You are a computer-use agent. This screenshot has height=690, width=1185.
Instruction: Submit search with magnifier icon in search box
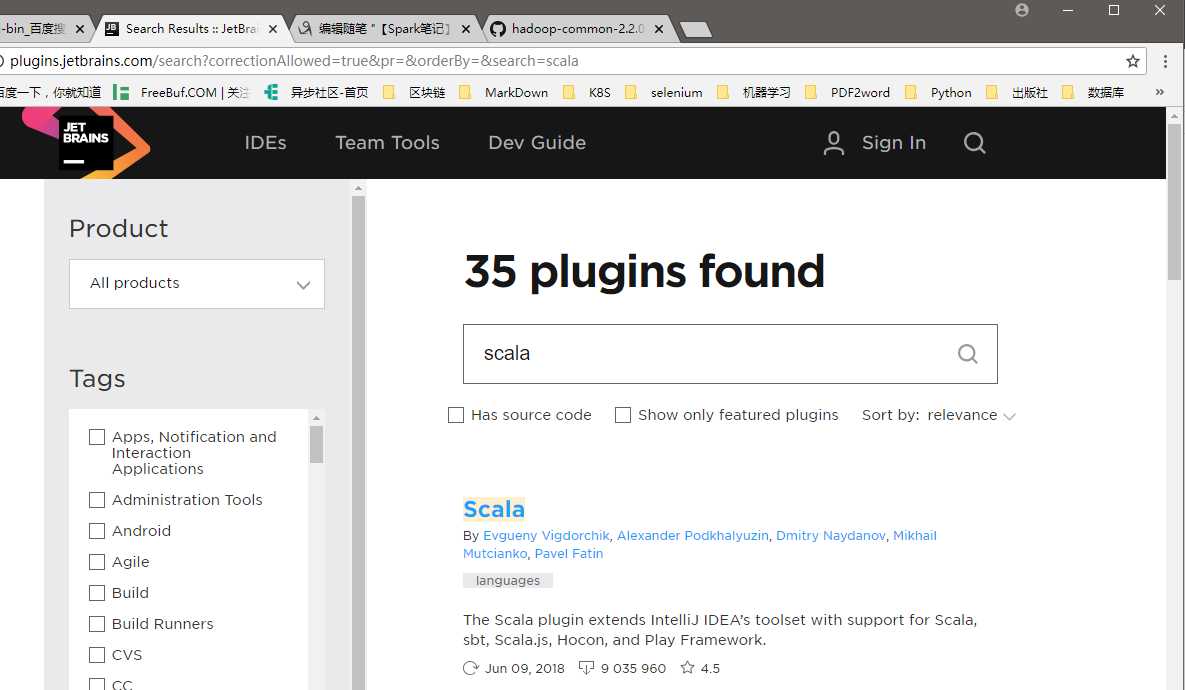967,354
